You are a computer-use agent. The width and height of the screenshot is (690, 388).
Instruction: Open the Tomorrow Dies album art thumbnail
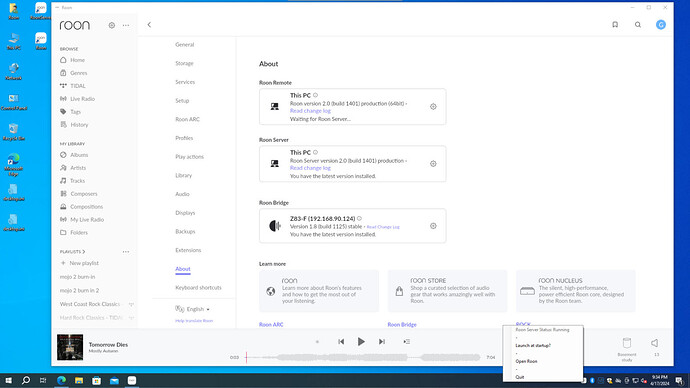pyautogui.click(x=70, y=347)
